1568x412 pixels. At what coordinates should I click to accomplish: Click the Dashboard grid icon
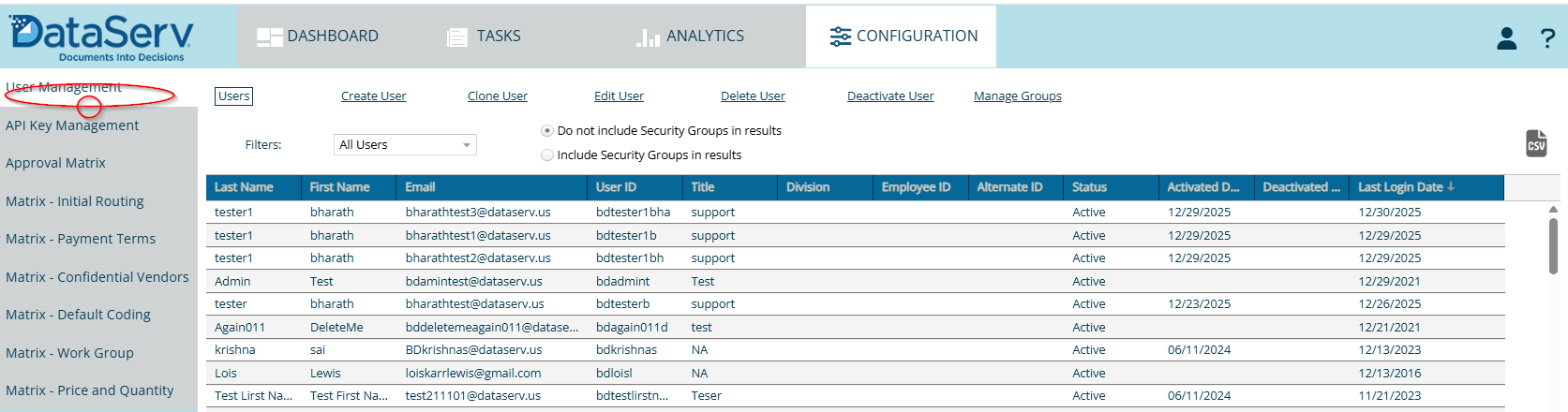coord(269,37)
